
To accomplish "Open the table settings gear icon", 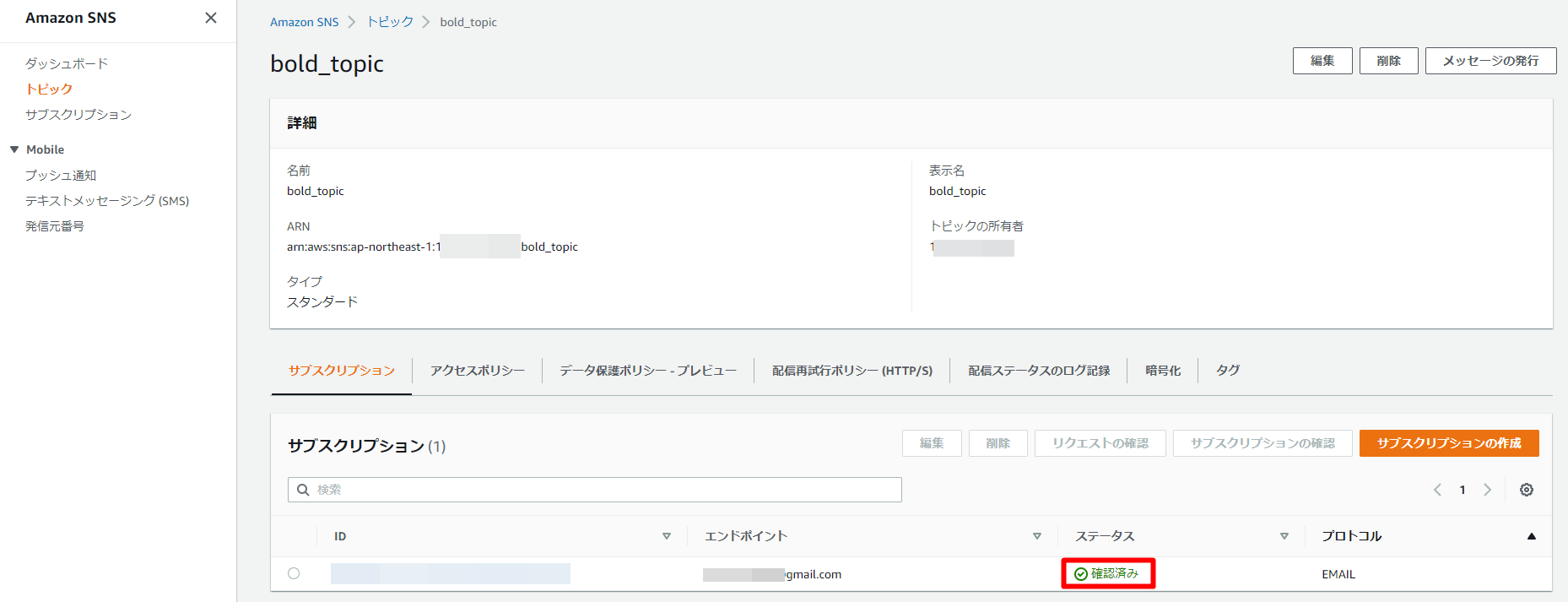I will point(1527,490).
